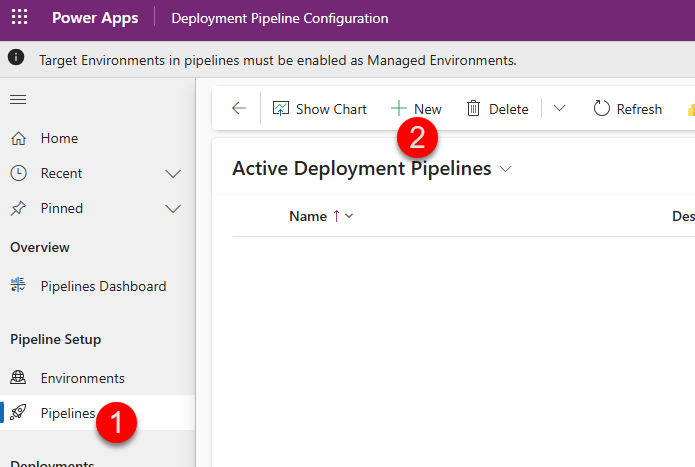Sort by the Name column header
The width and height of the screenshot is (695, 467).
[308, 216]
